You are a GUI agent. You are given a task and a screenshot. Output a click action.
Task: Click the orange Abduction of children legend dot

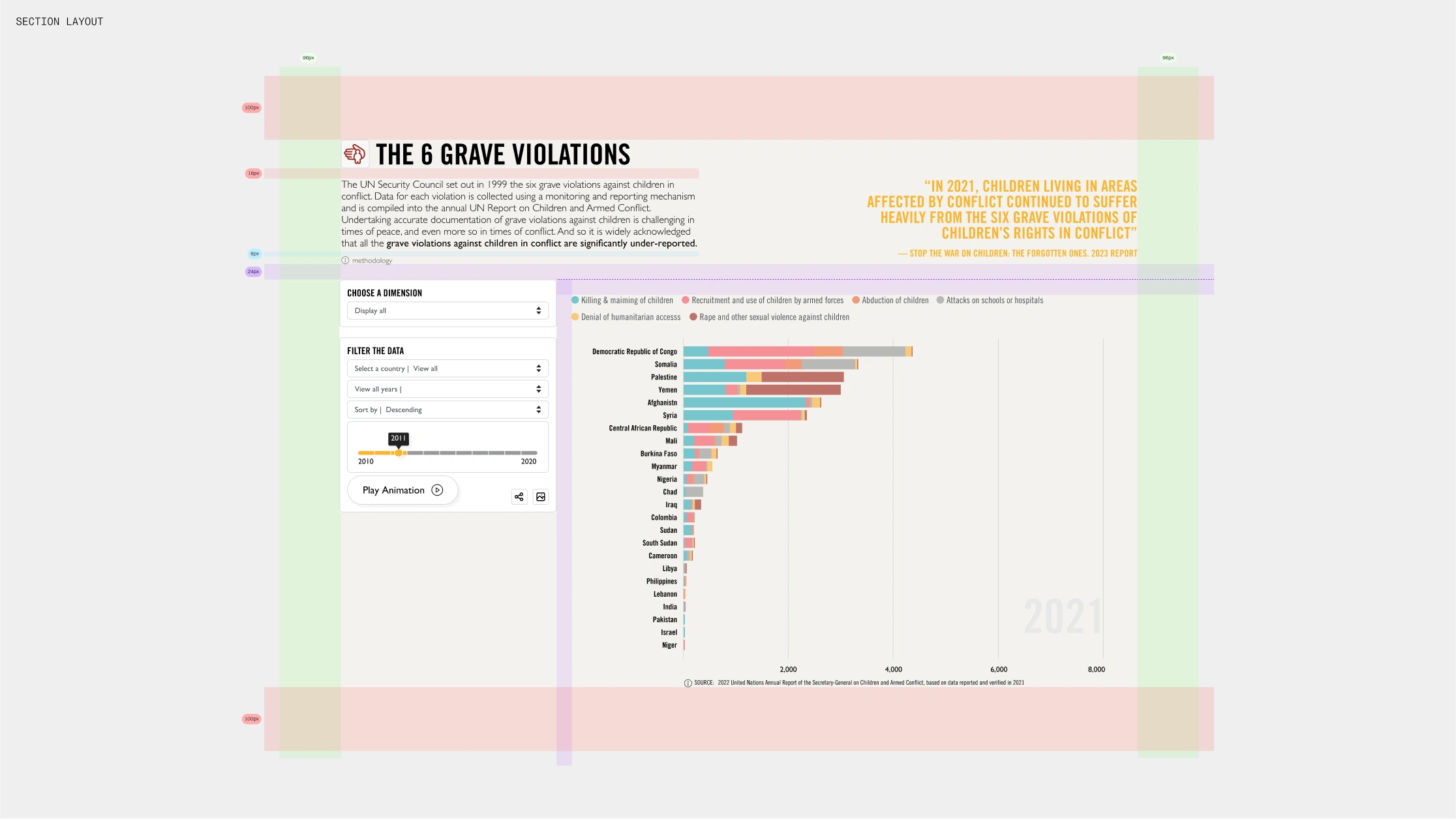(x=856, y=301)
